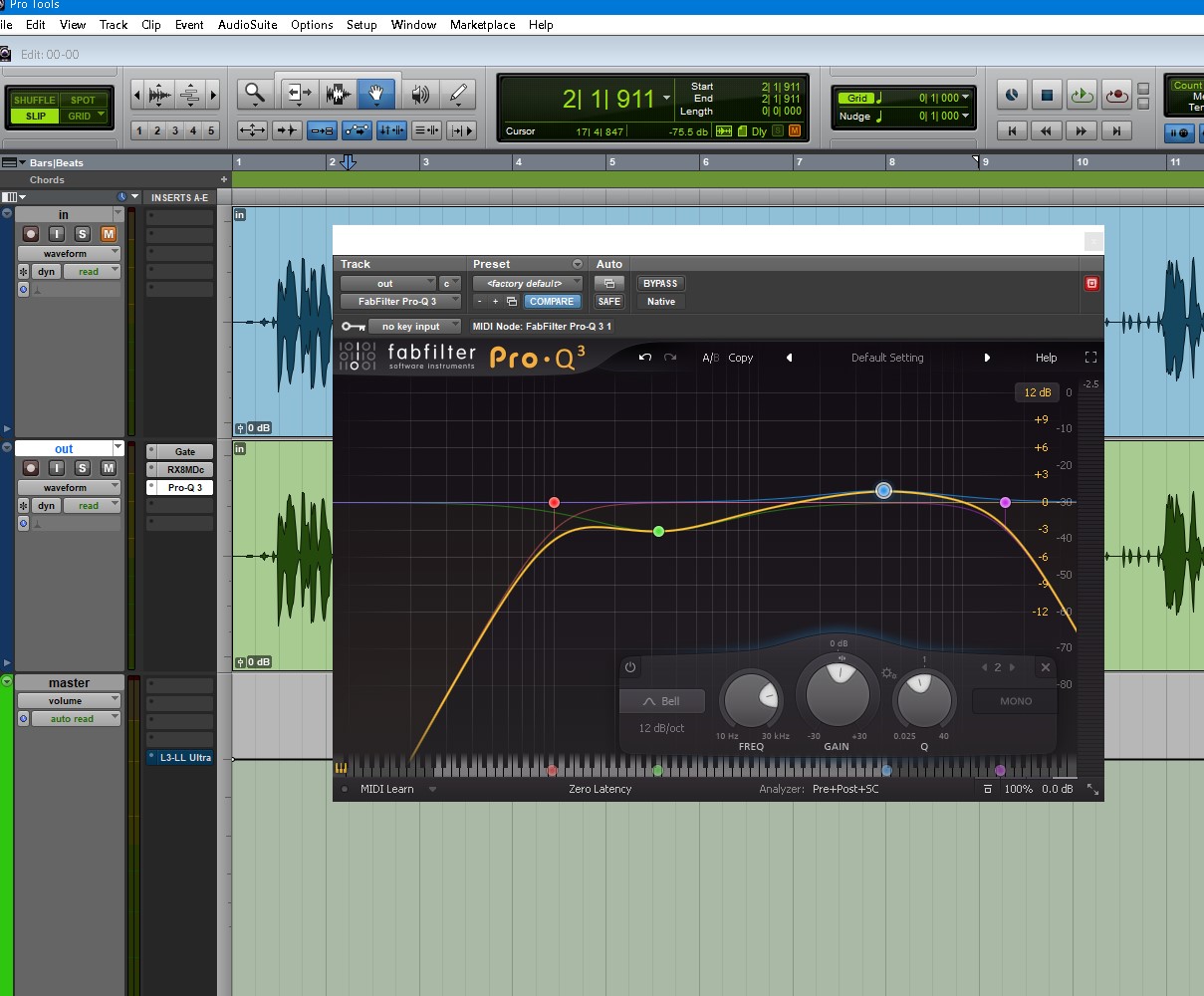Toggle COMPARE button in plug-in header
Screen dimensions: 1204x996
pyautogui.click(x=551, y=302)
